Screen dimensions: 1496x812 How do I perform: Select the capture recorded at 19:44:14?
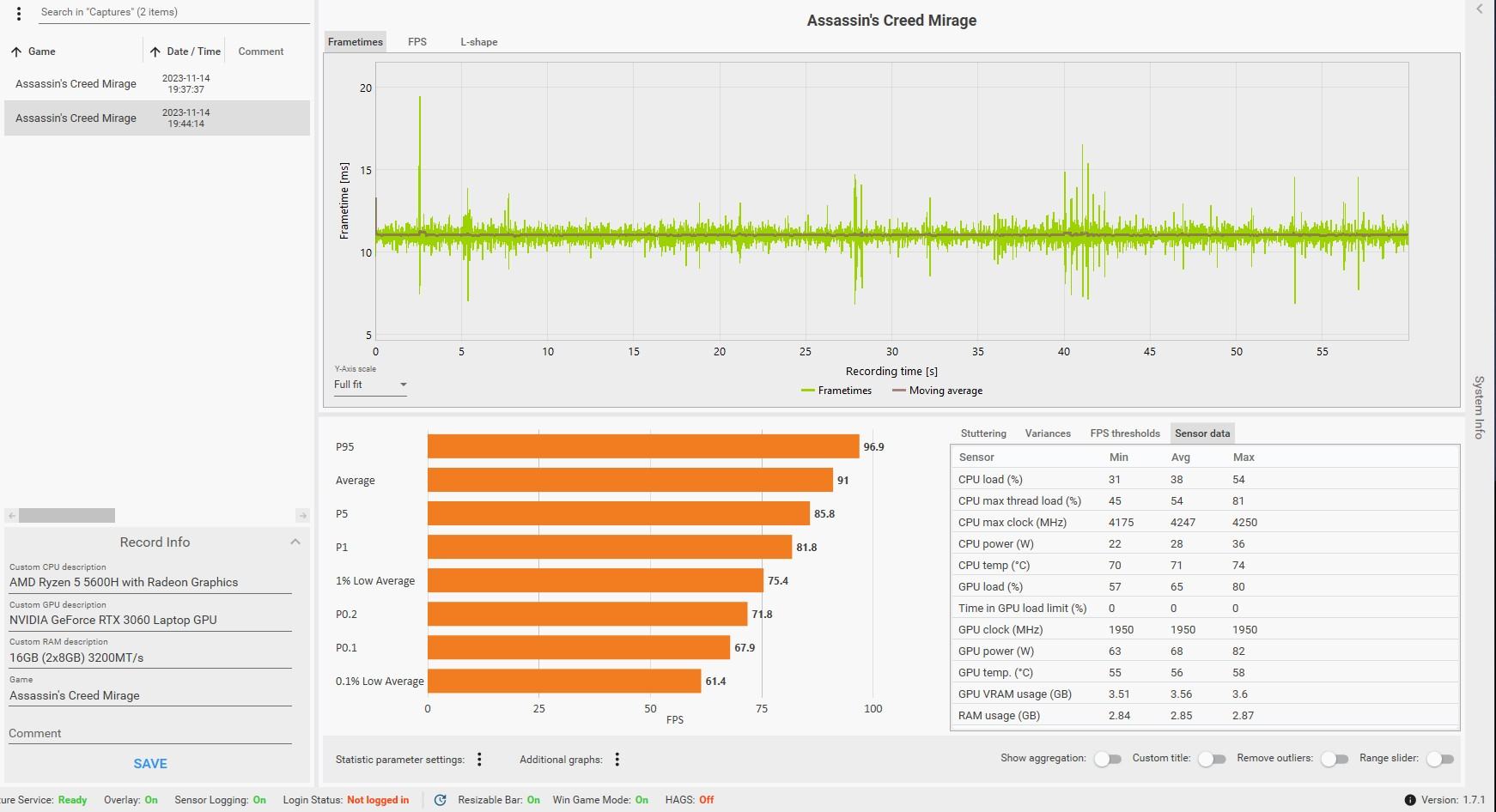click(157, 118)
